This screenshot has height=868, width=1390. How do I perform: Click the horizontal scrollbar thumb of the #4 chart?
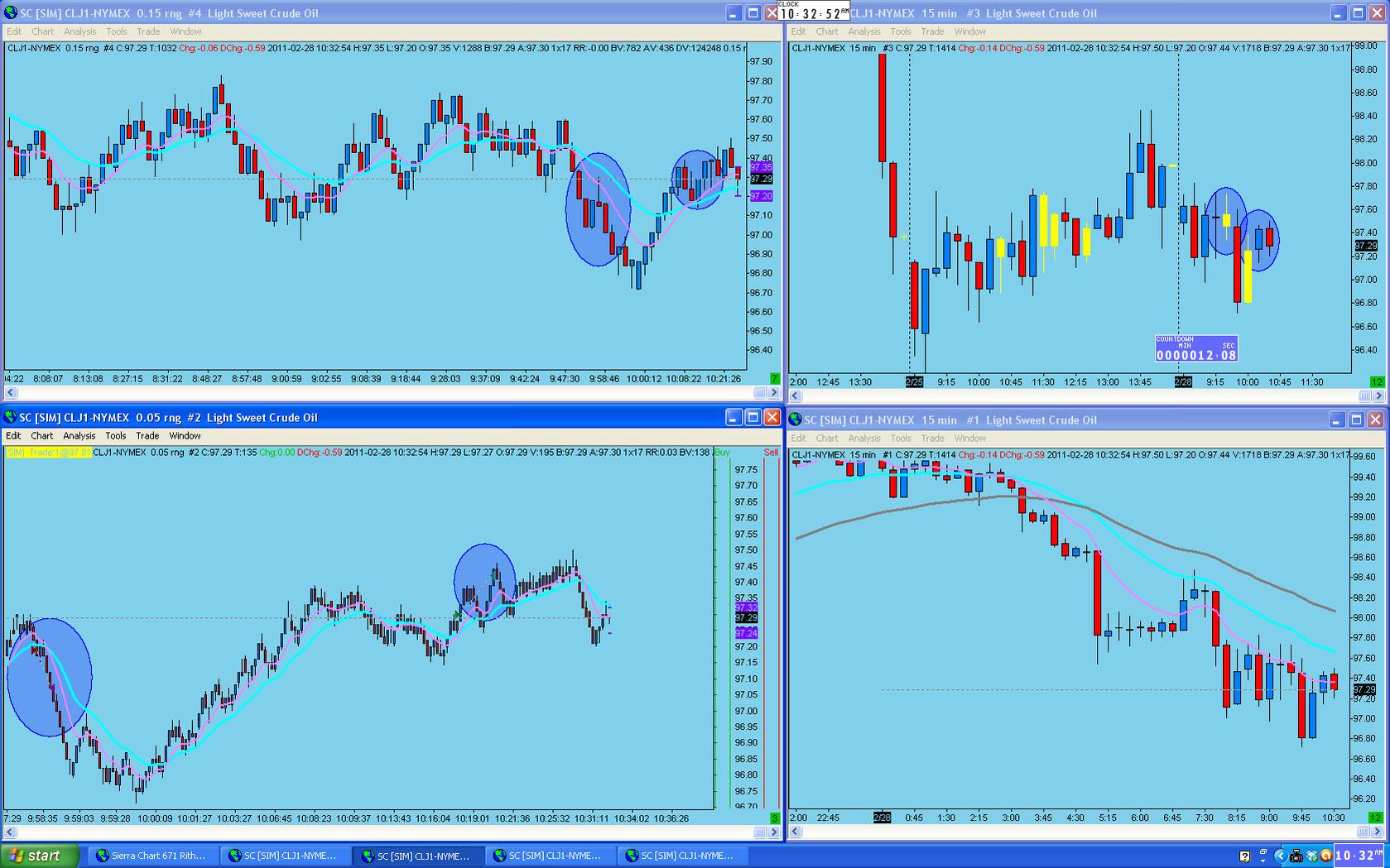click(760, 392)
